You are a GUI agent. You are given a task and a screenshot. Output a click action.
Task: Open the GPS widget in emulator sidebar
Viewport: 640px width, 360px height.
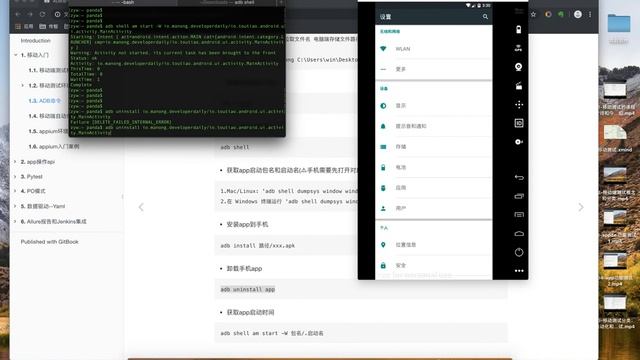518,48
